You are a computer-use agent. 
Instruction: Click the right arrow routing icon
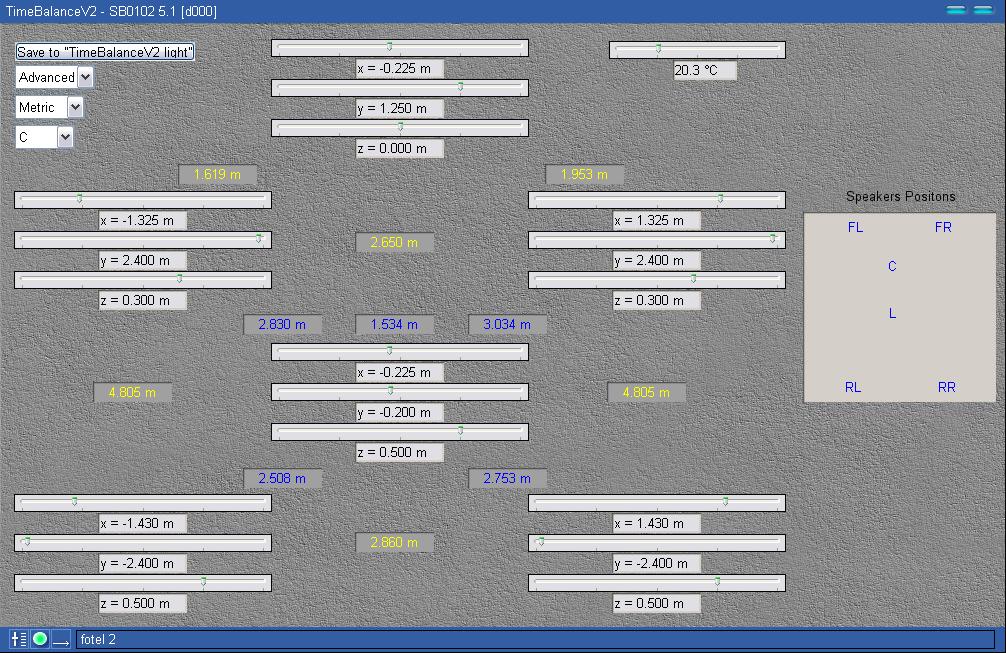[61, 640]
